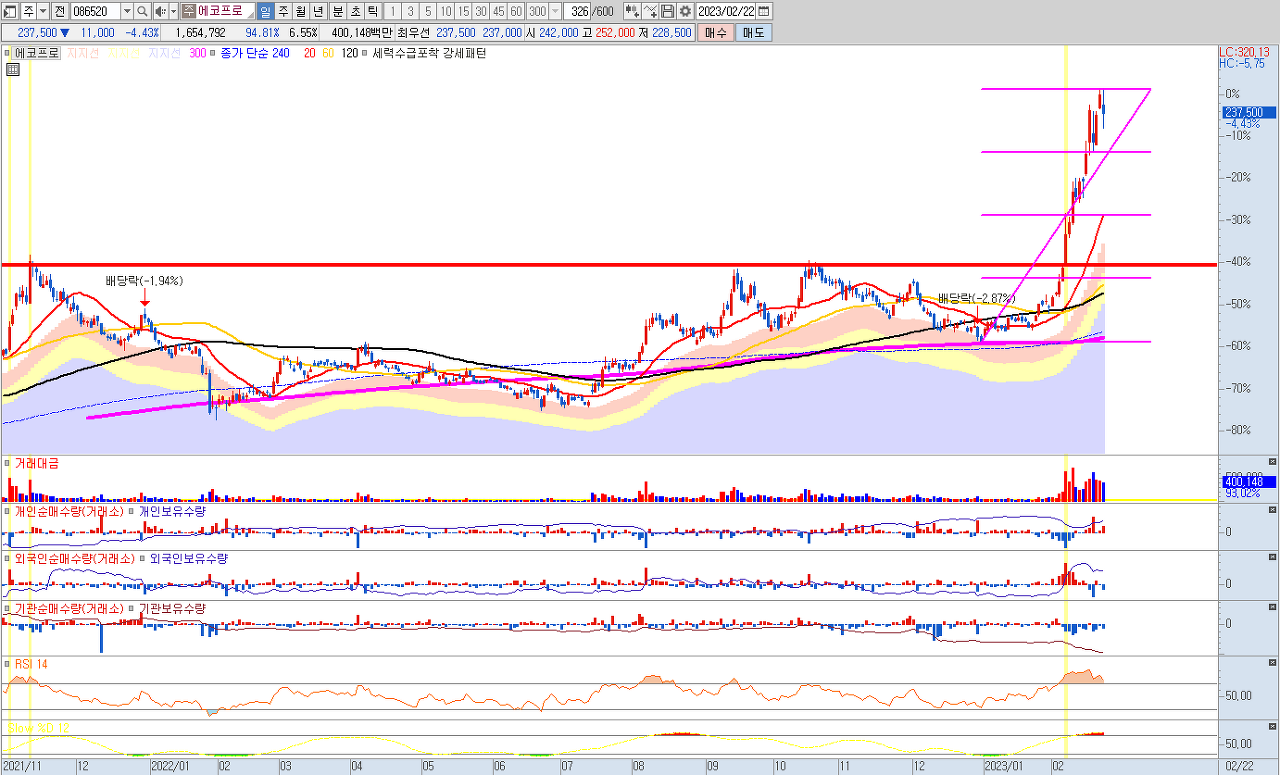Click the 개인보유수량 indicator label
1280x775 pixels.
point(173,510)
